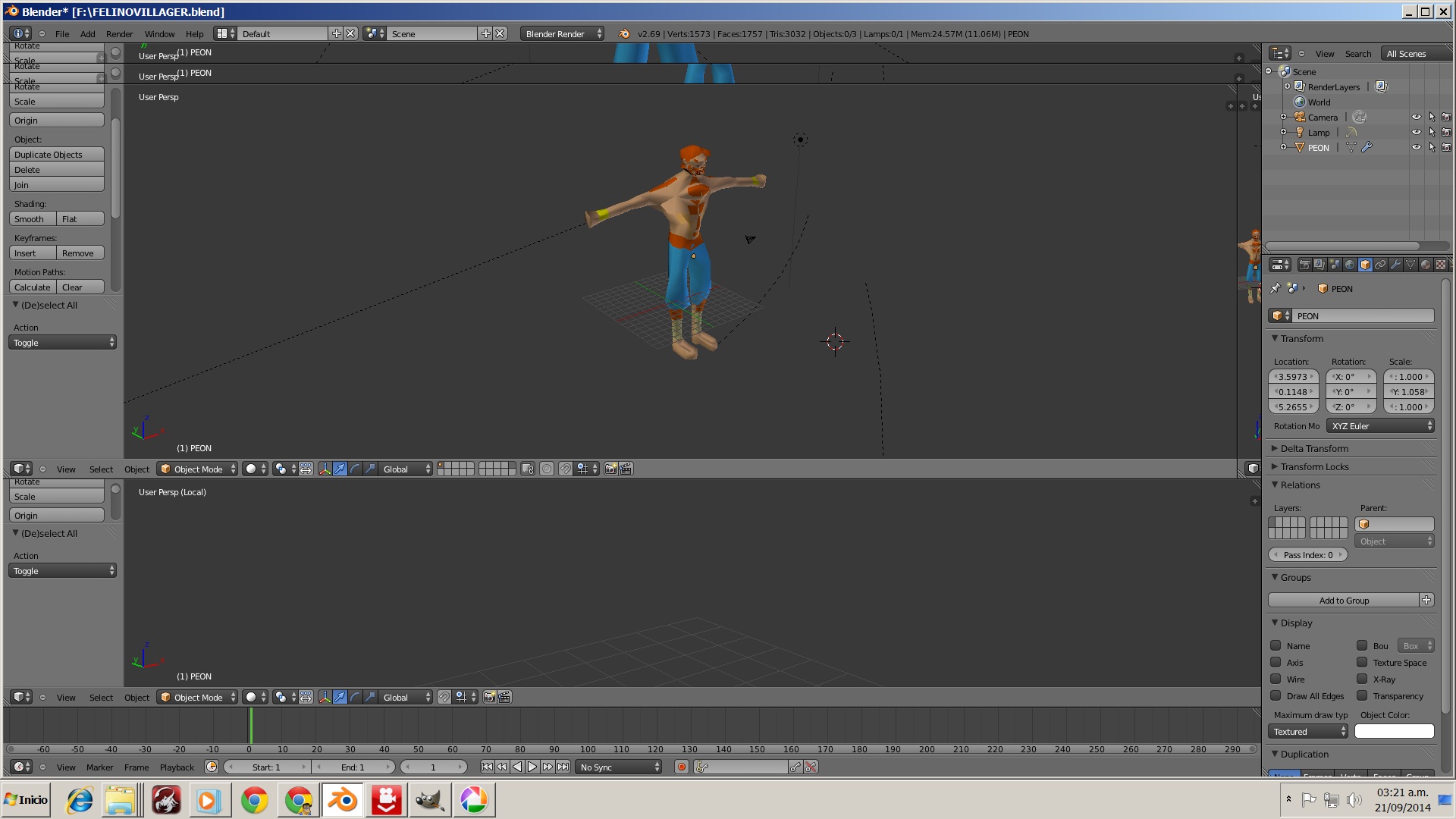Click the Google Chrome icon in the taskbar
The width and height of the screenshot is (1456, 819).
[x=254, y=800]
